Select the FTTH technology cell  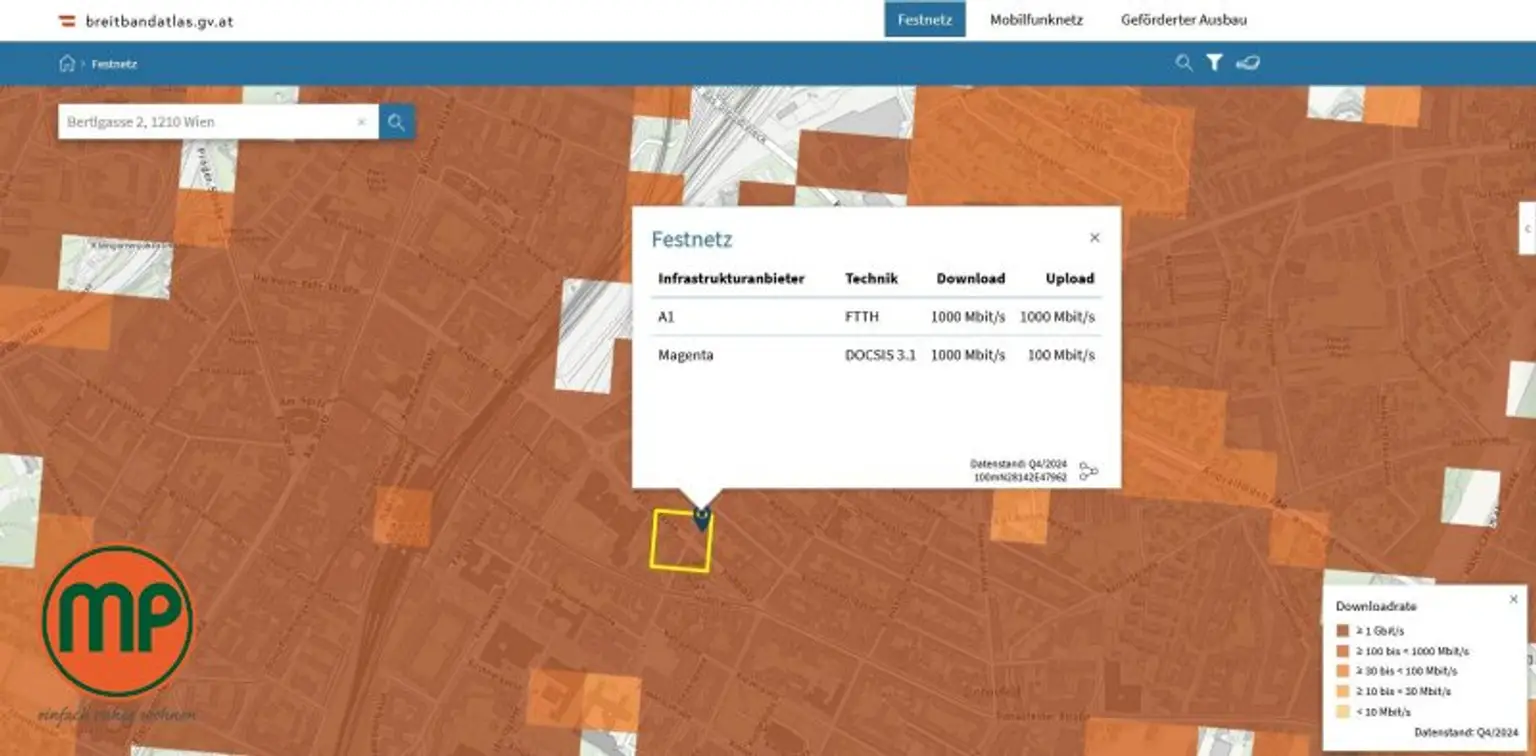point(861,317)
